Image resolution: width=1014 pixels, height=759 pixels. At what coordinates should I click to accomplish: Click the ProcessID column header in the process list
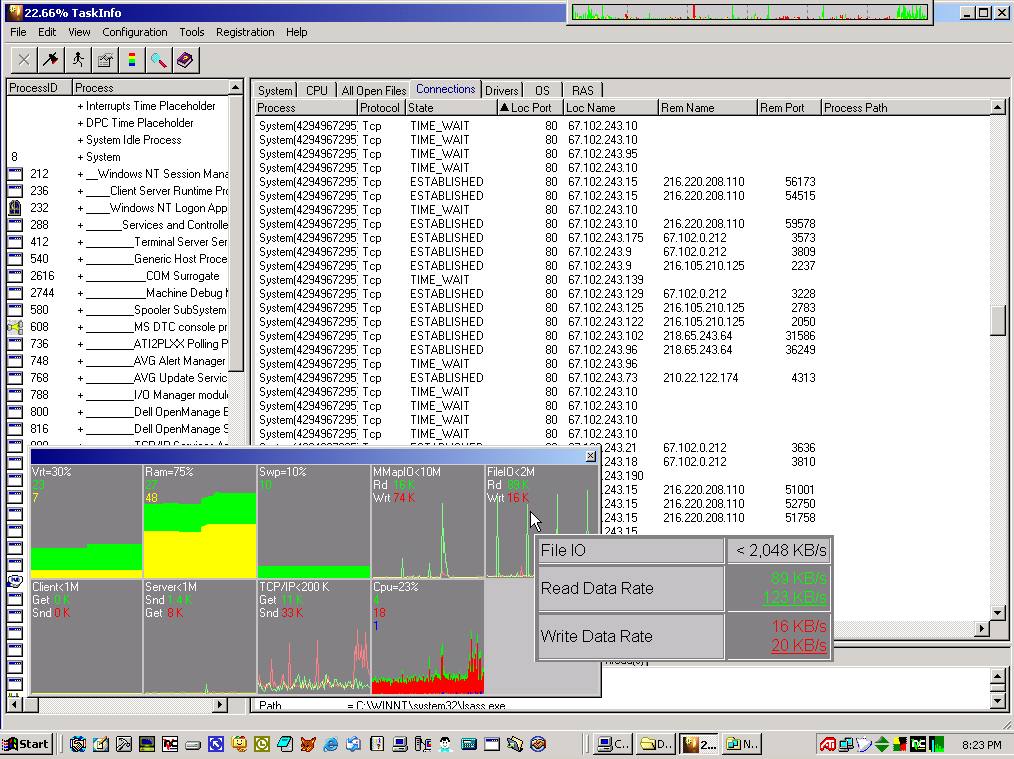39,88
